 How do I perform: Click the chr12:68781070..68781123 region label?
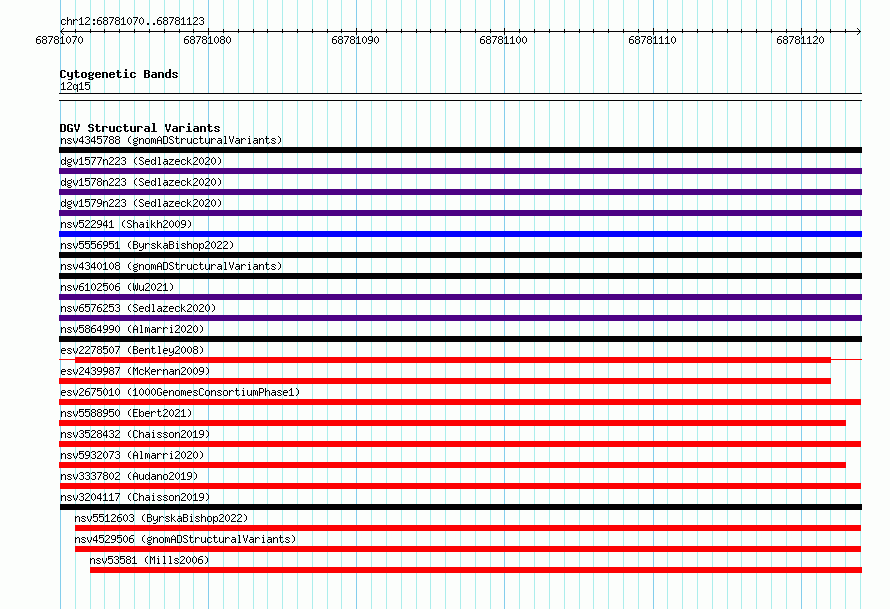(132, 21)
